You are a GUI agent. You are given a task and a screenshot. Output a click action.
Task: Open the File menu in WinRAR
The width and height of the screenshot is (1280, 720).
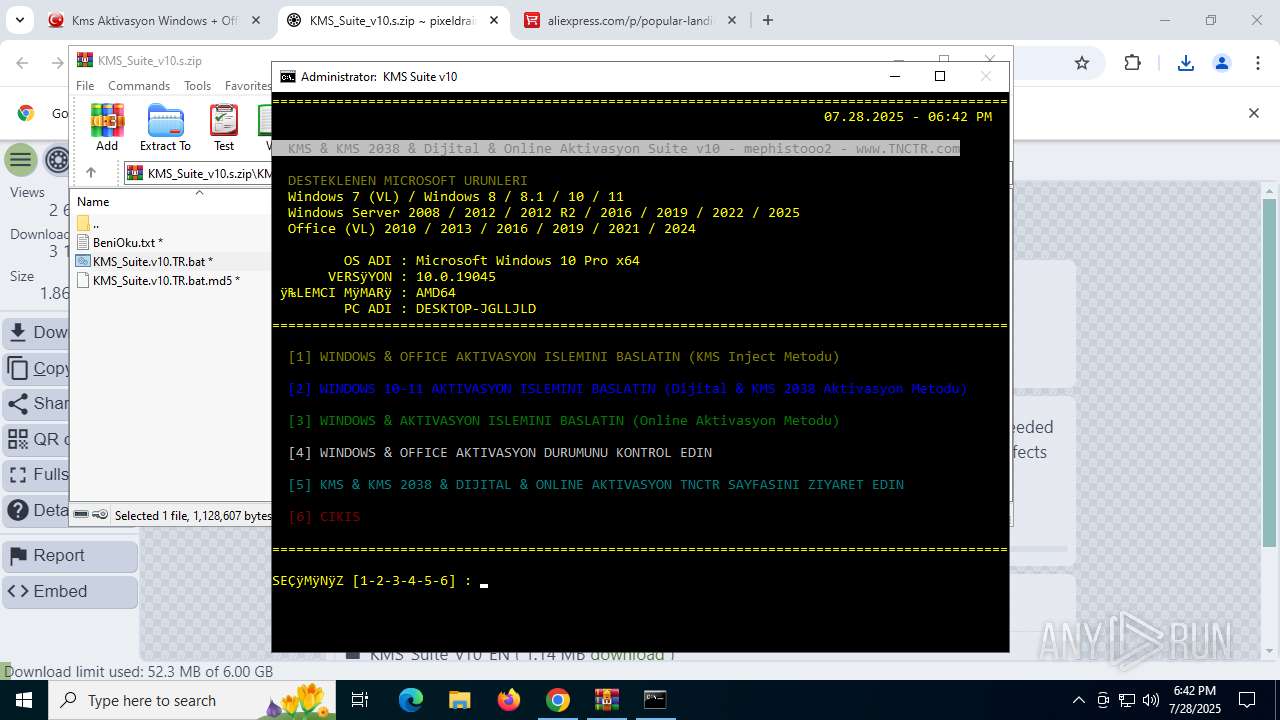tap(85, 86)
